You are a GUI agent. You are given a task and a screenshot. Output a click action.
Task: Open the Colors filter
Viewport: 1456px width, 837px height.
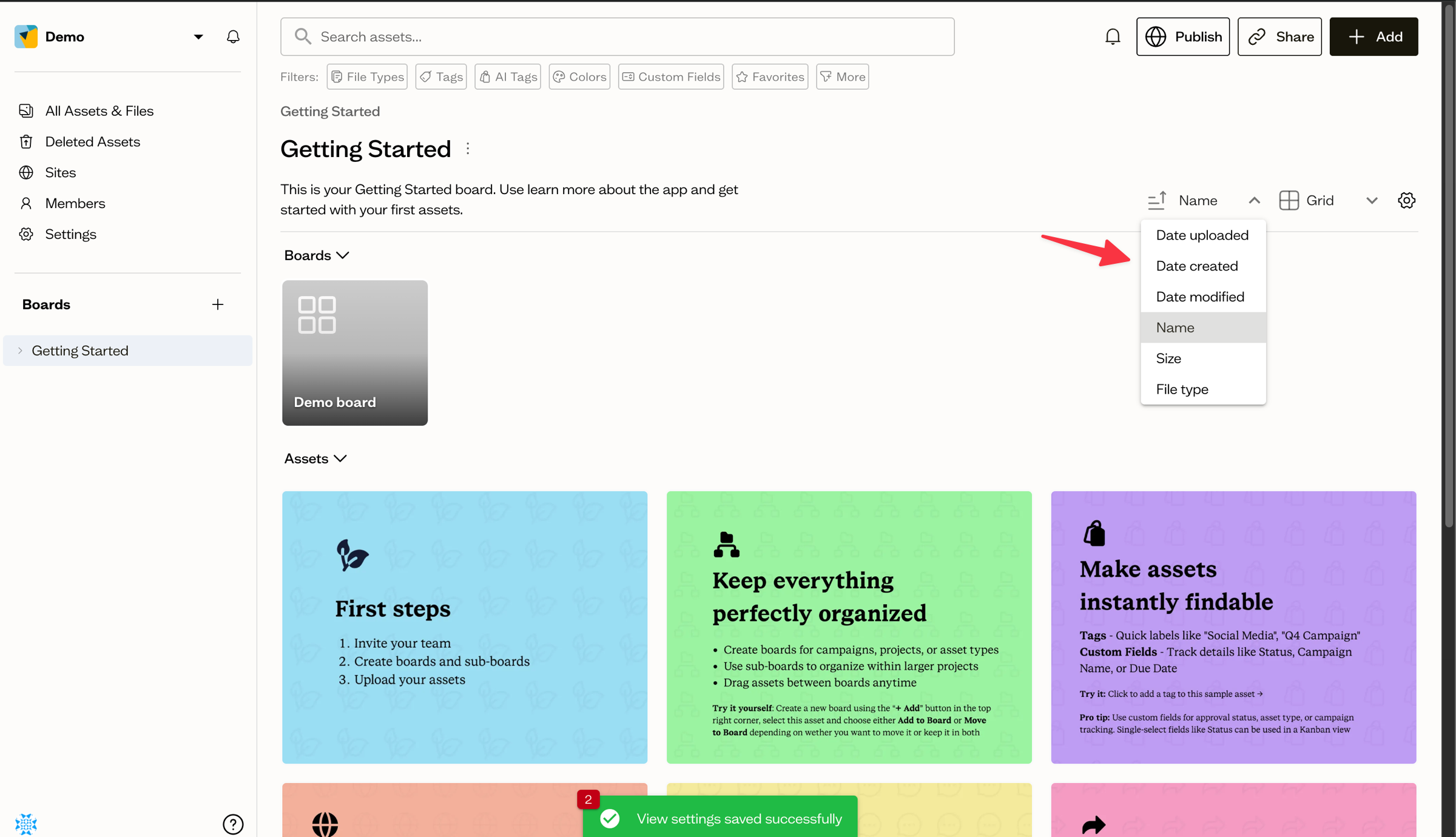579,77
